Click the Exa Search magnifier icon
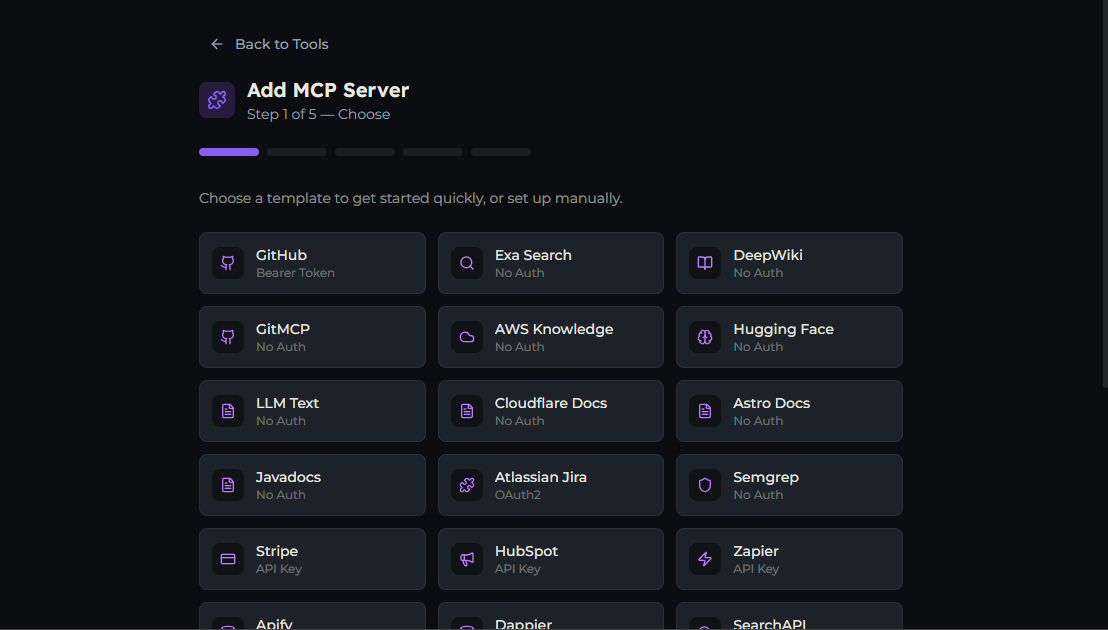1108x630 pixels. coord(466,263)
